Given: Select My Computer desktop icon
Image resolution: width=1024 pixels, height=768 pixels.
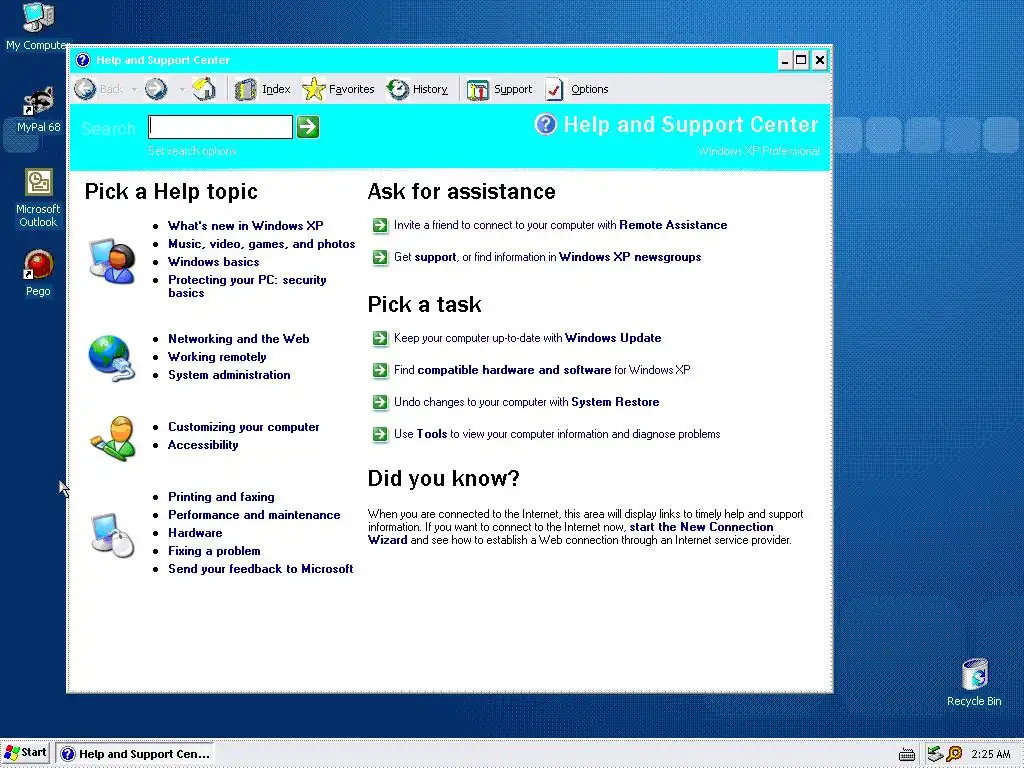Looking at the screenshot, I should [x=38, y=26].
